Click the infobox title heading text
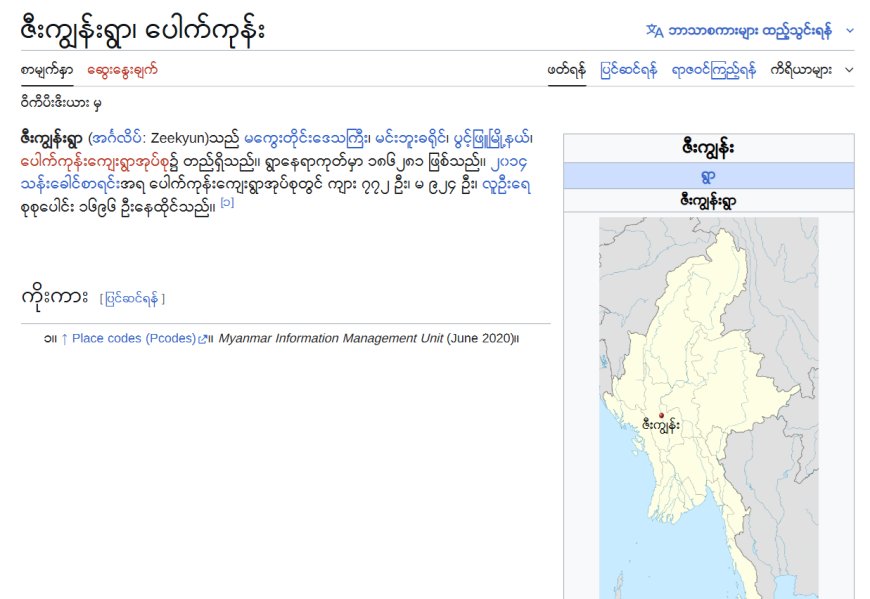 coord(709,148)
